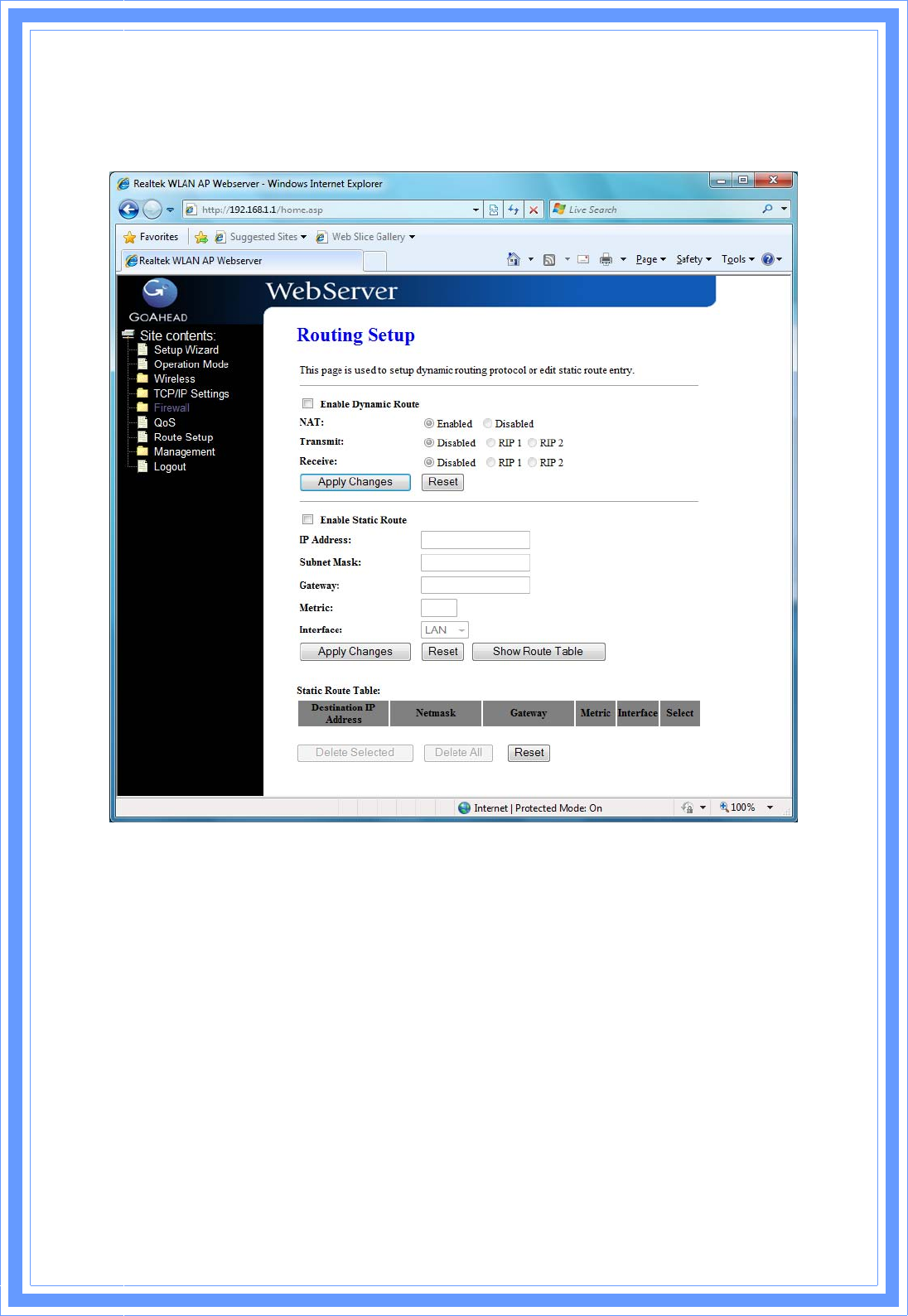This screenshot has height=1316, width=908.
Task: Click the Logout page icon
Action: (142, 466)
